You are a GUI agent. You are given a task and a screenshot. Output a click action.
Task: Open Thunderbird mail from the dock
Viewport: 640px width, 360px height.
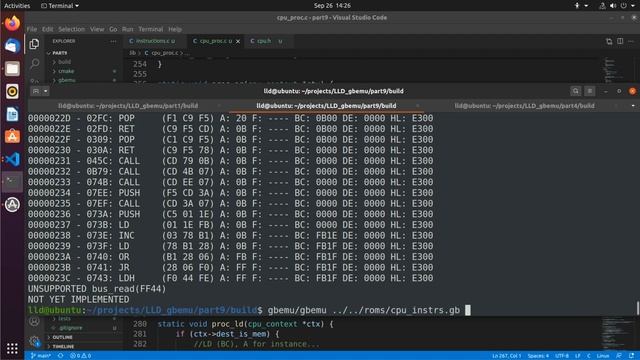(x=12, y=46)
